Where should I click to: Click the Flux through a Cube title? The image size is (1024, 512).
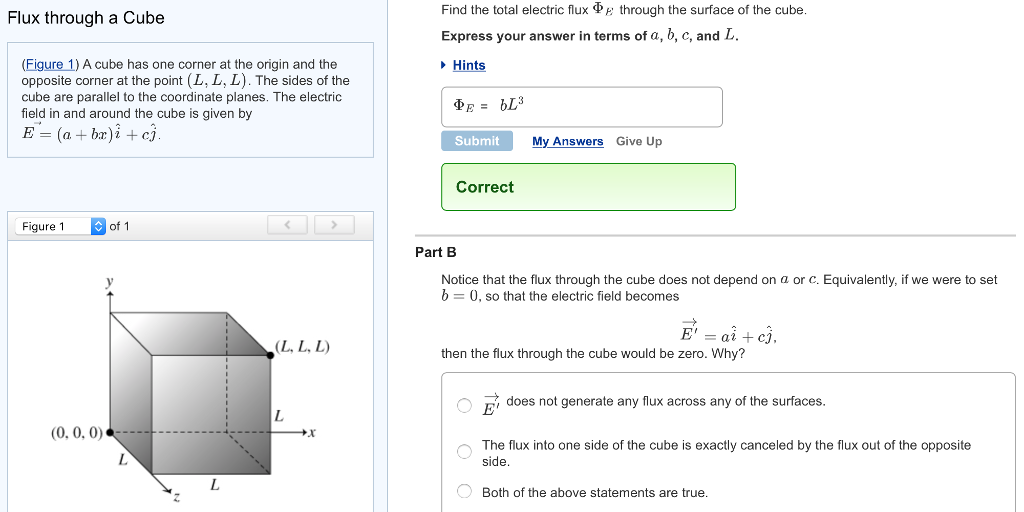(86, 18)
